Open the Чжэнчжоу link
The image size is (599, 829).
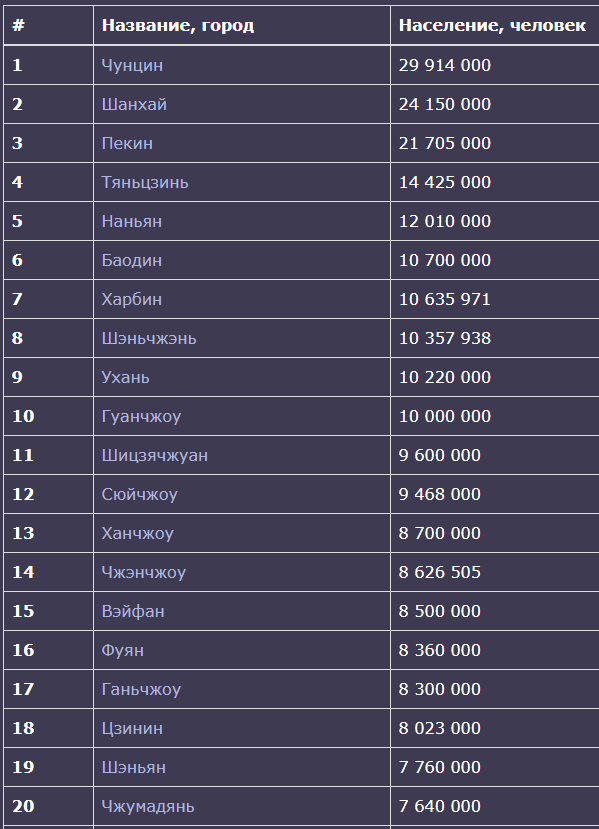click(144, 573)
